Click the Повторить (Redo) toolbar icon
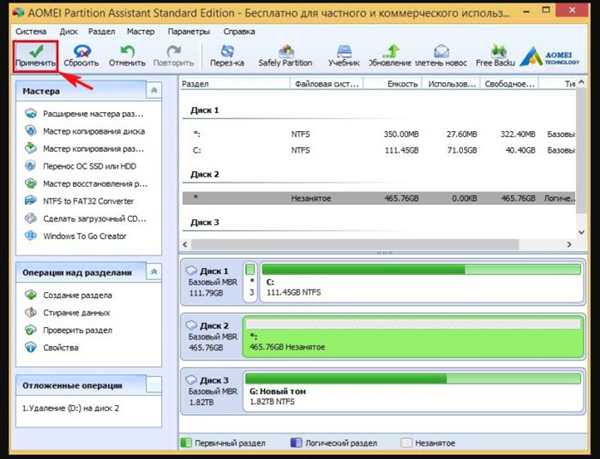Image resolution: width=600 pixels, height=459 pixels. point(174,56)
